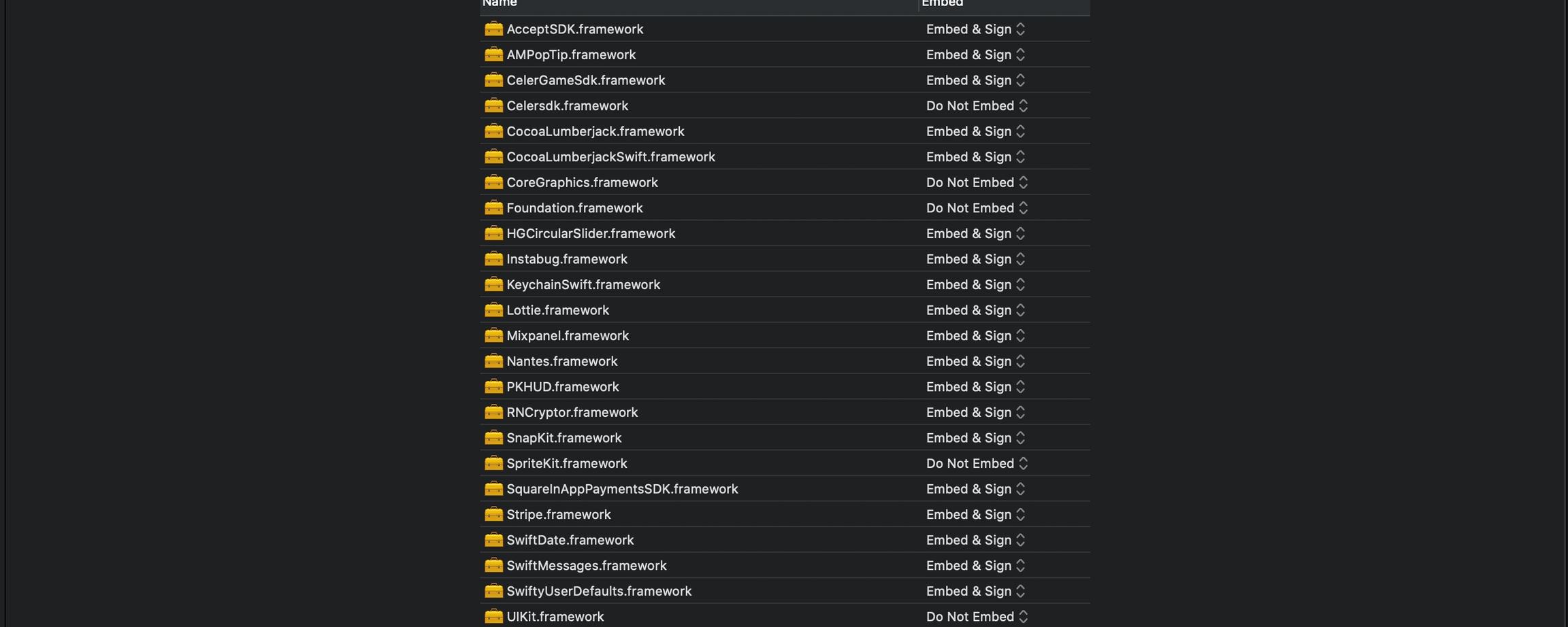Viewport: 1568px width, 627px height.
Task: Click the AcceptSDK.framework toolbox icon
Action: [493, 29]
